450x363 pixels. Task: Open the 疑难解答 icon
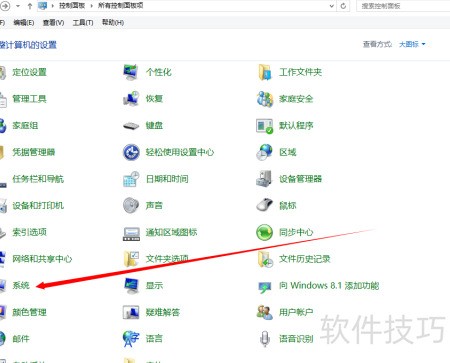(131, 312)
